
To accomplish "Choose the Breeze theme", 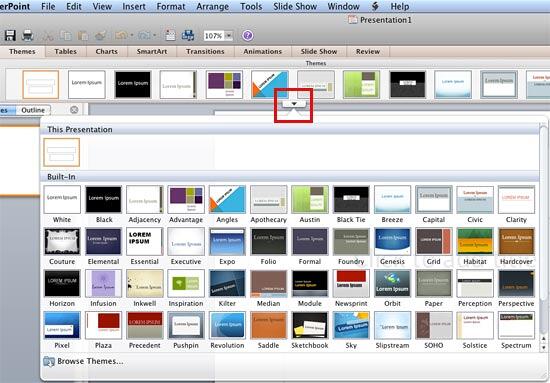I will (392, 200).
